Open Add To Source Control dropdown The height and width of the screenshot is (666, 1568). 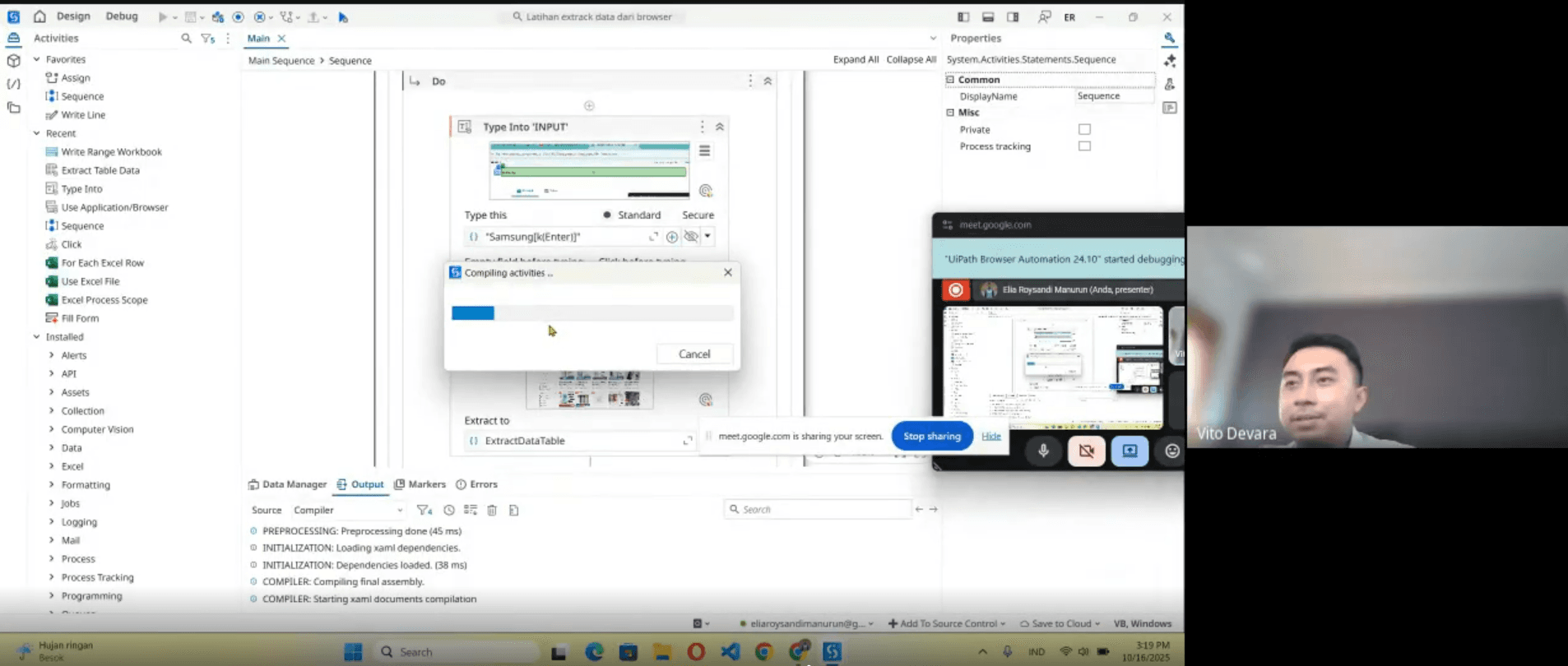[x=947, y=624]
